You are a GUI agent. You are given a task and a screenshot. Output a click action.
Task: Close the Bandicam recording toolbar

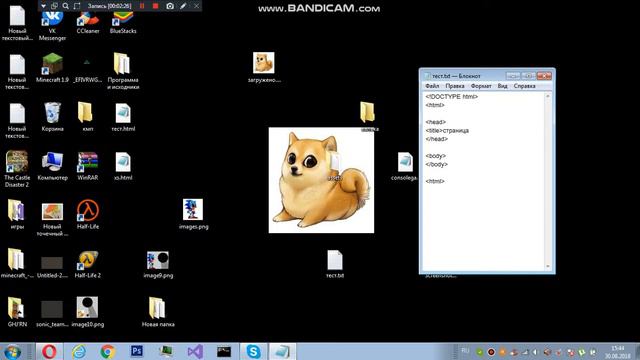point(196,6)
